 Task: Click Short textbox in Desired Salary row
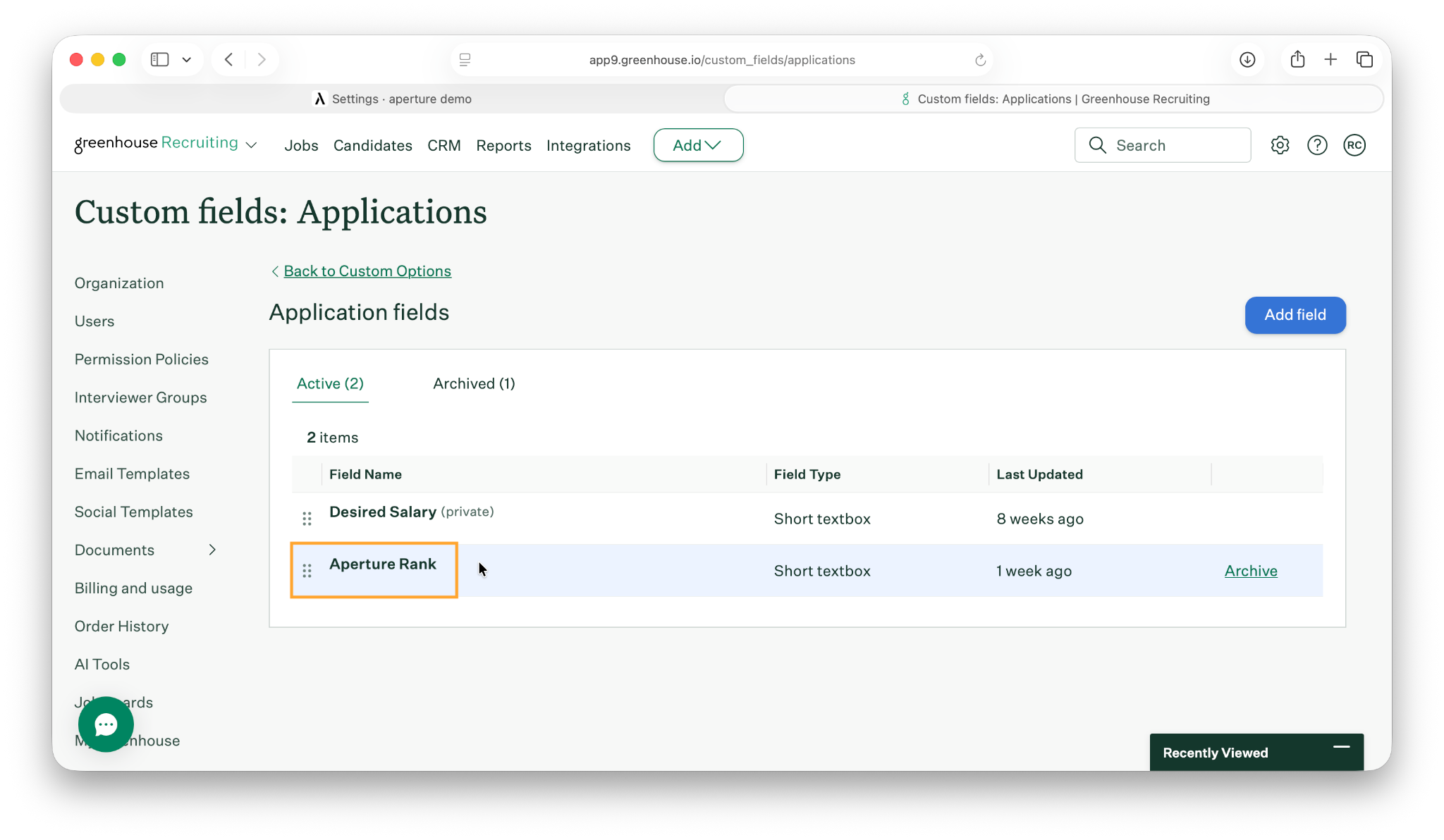pyautogui.click(x=821, y=519)
